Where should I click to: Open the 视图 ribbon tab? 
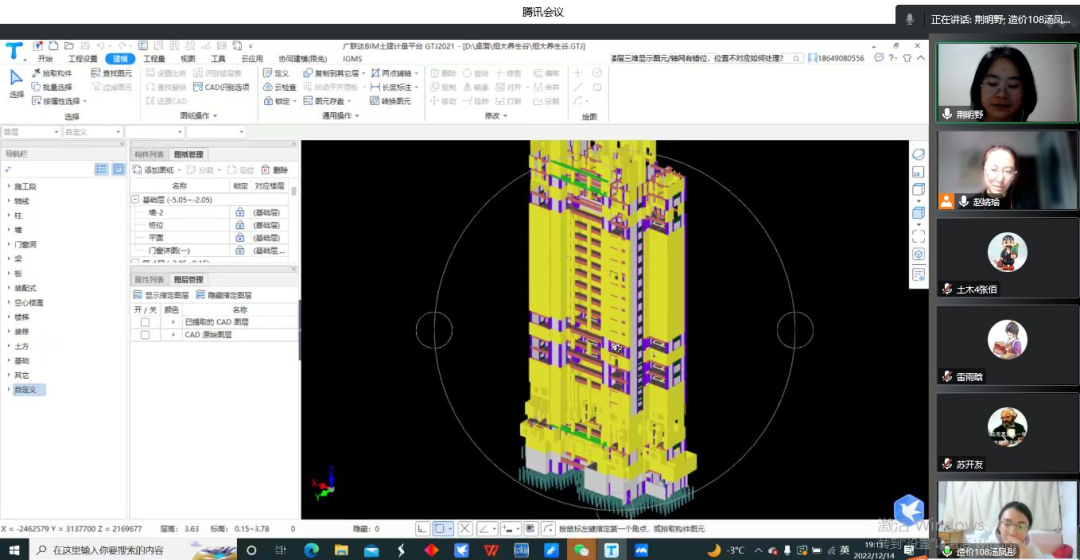point(187,59)
